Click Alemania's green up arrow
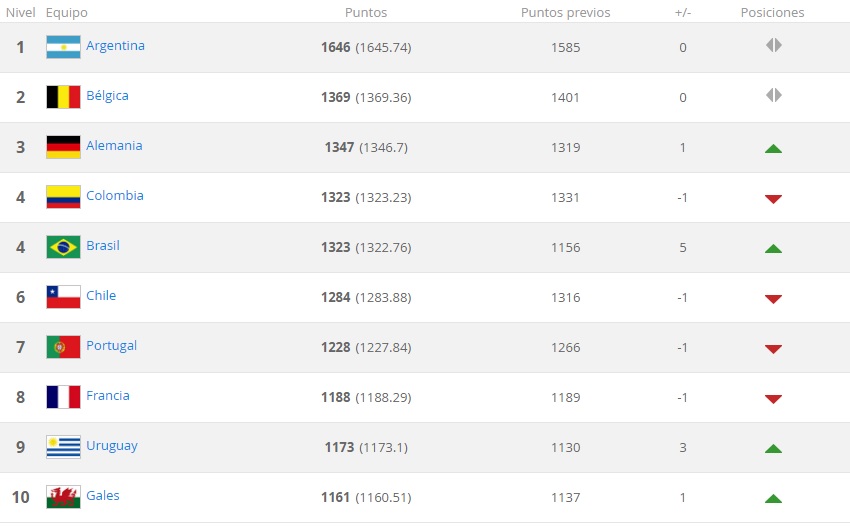 [x=773, y=148]
